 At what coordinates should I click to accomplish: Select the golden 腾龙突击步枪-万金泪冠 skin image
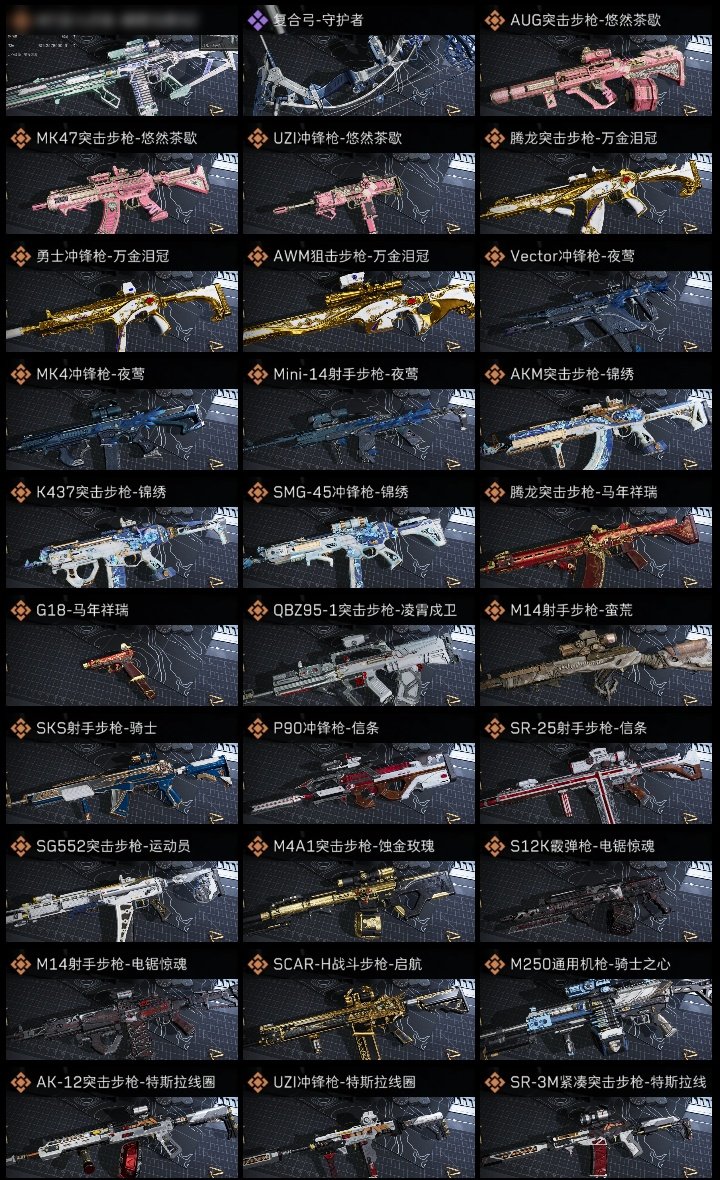click(x=596, y=193)
